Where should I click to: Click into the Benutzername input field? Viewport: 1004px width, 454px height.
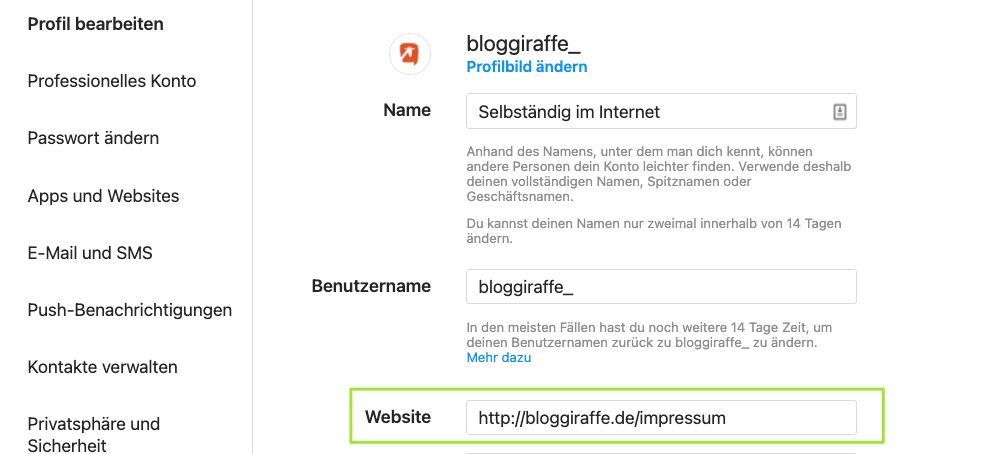(x=660, y=287)
